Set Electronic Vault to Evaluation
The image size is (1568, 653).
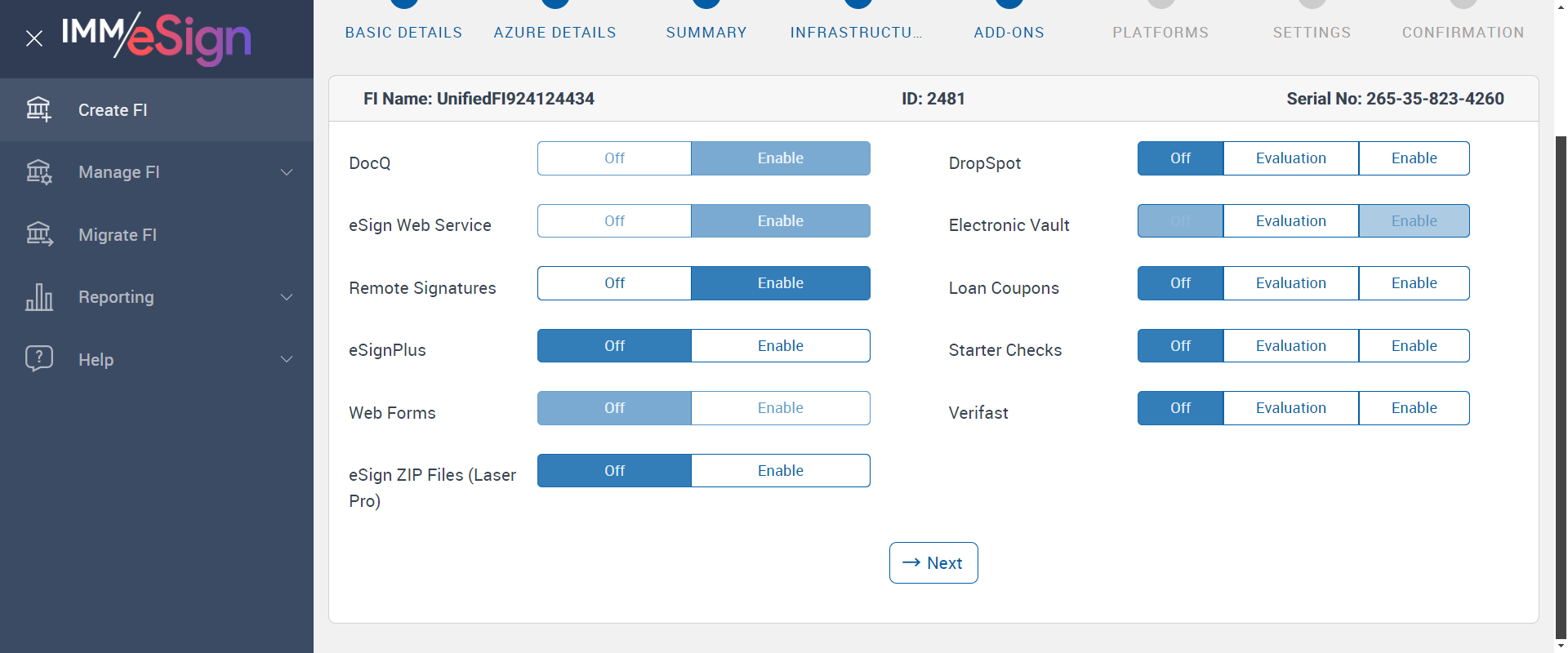[x=1291, y=221]
